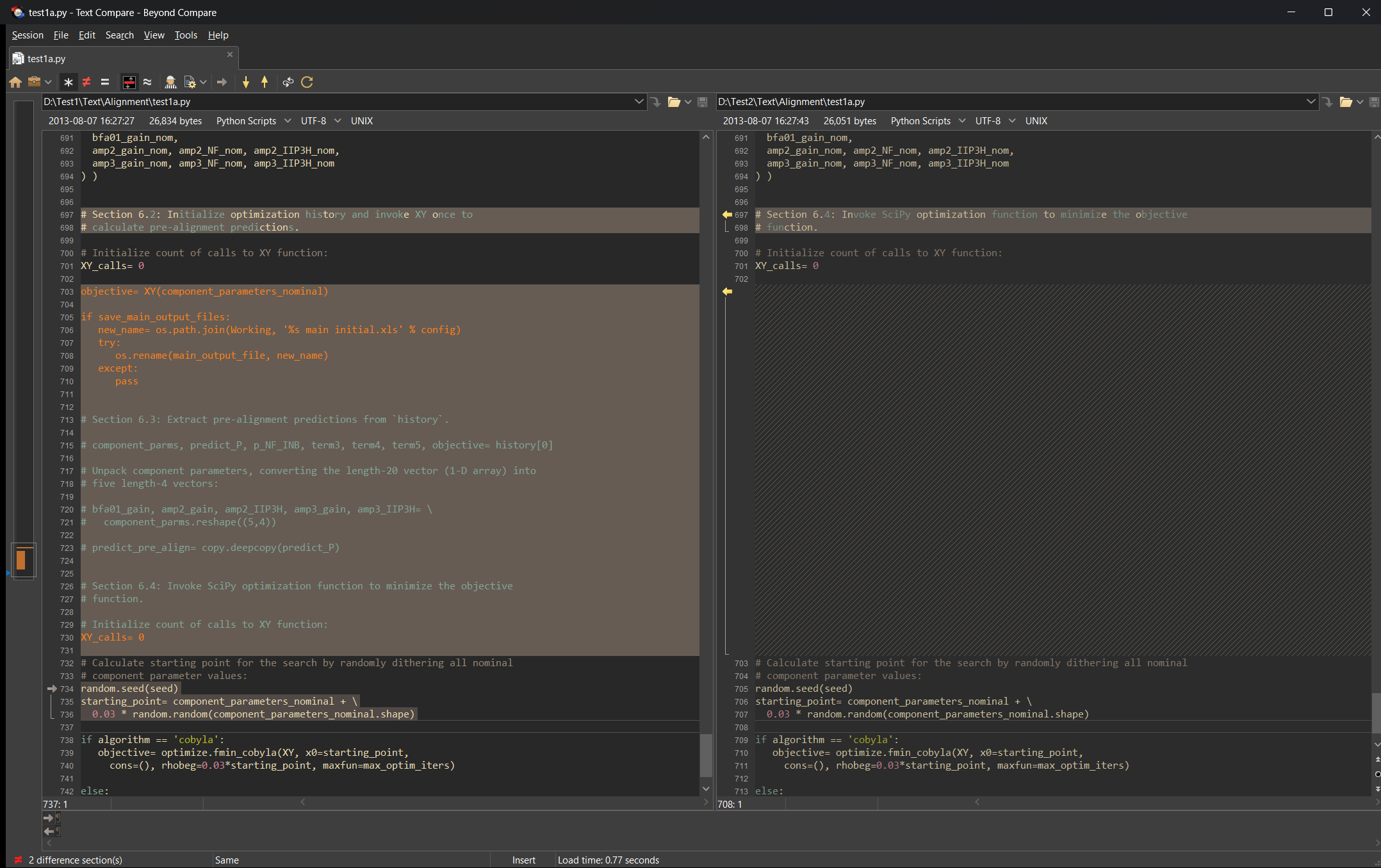This screenshot has width=1381, height=868.
Task: Click left UNIX line ending label
Action: click(x=362, y=121)
